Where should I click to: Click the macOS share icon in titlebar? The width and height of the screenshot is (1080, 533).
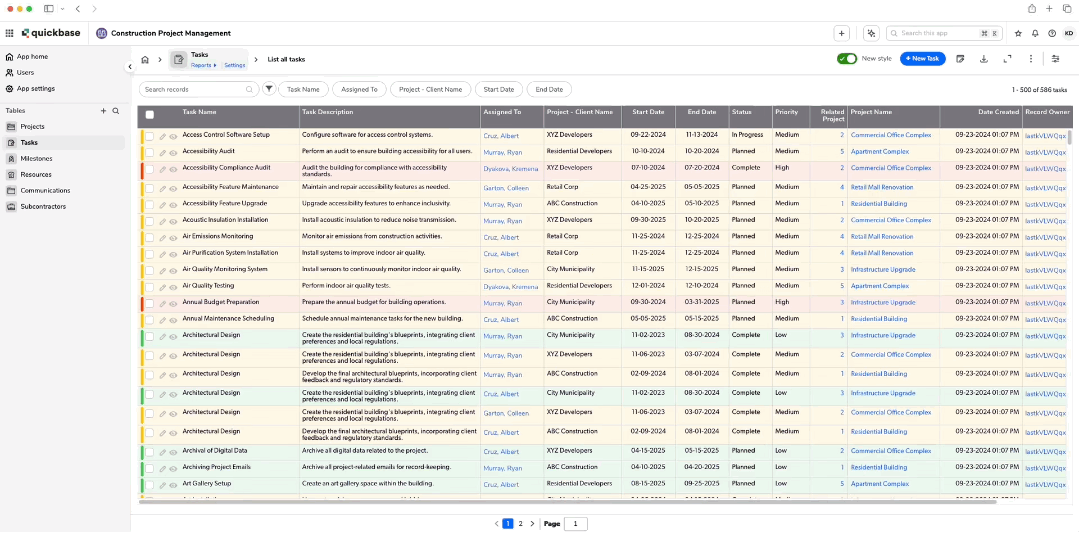coord(1032,9)
